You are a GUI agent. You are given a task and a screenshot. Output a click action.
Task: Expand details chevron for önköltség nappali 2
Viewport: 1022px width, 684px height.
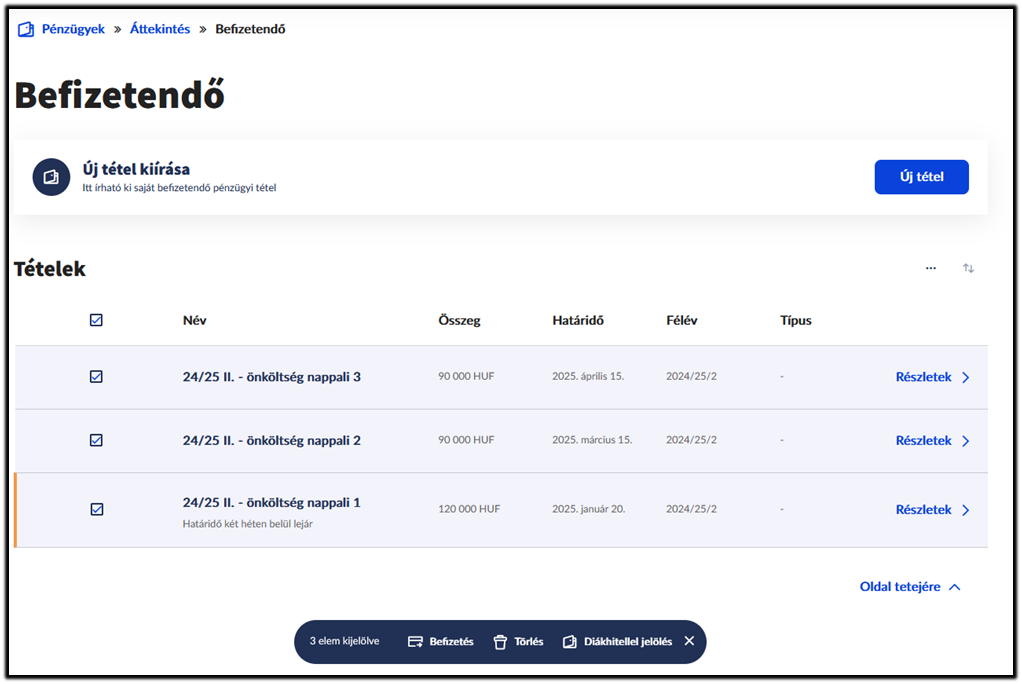click(x=965, y=441)
